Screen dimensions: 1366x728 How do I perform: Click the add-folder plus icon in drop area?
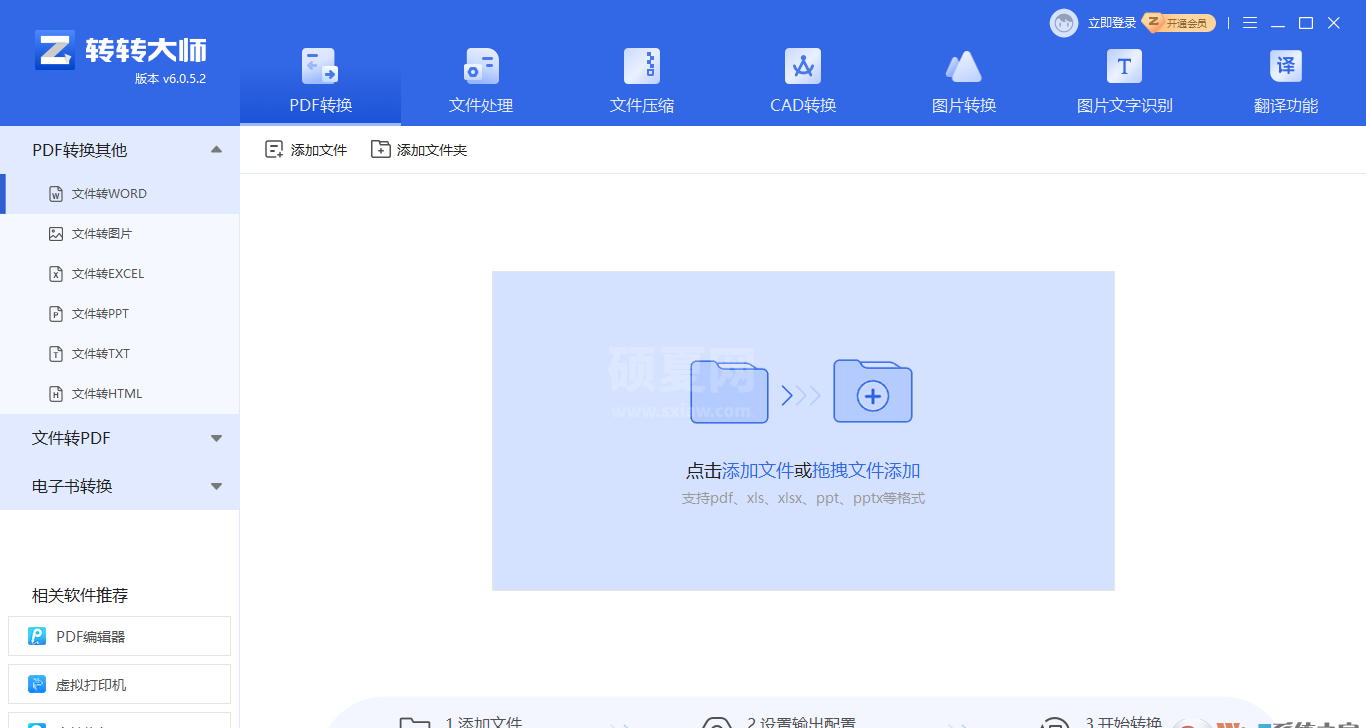point(873,391)
